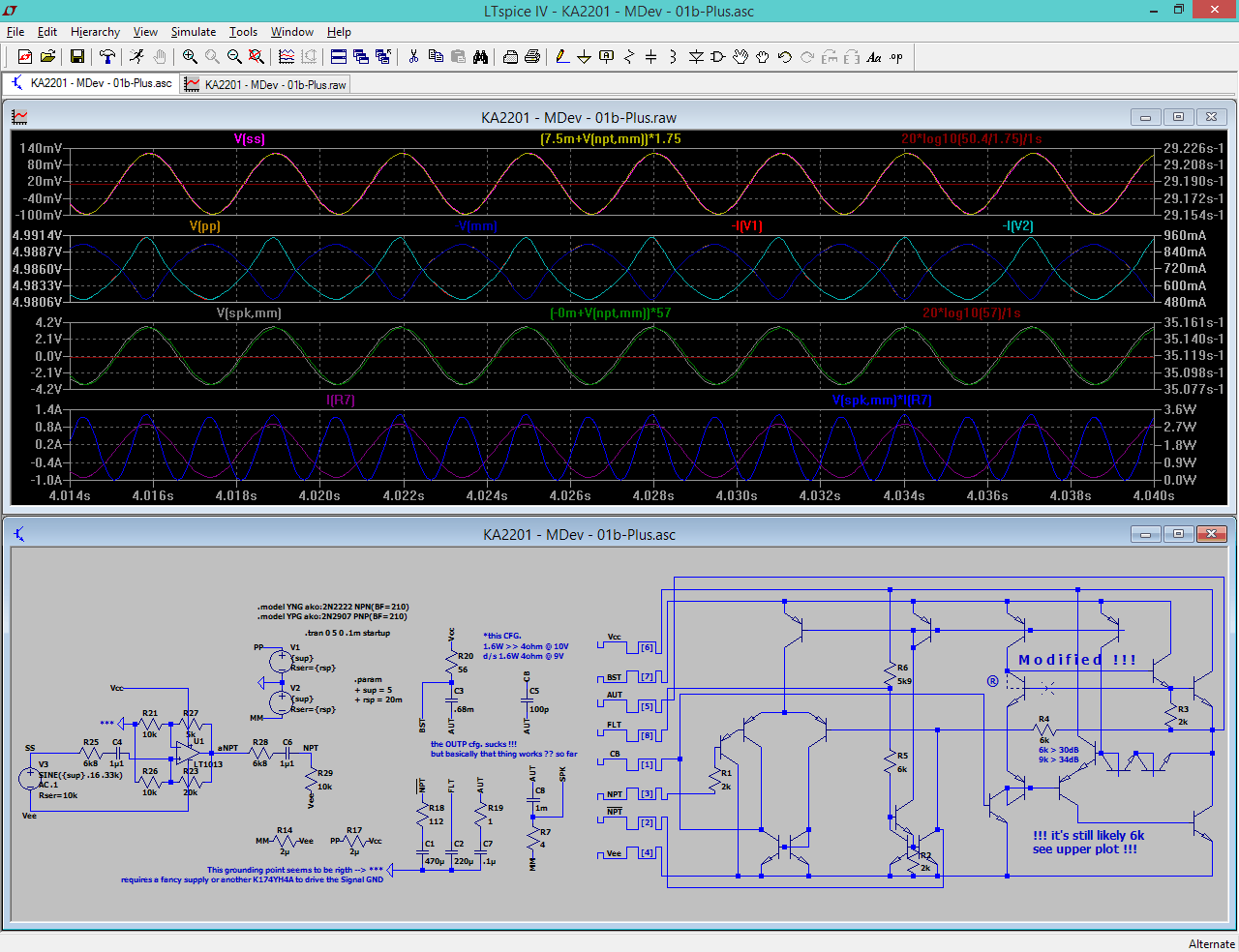The height and width of the screenshot is (952, 1239).
Task: Open the Simulate menu
Action: [x=194, y=32]
